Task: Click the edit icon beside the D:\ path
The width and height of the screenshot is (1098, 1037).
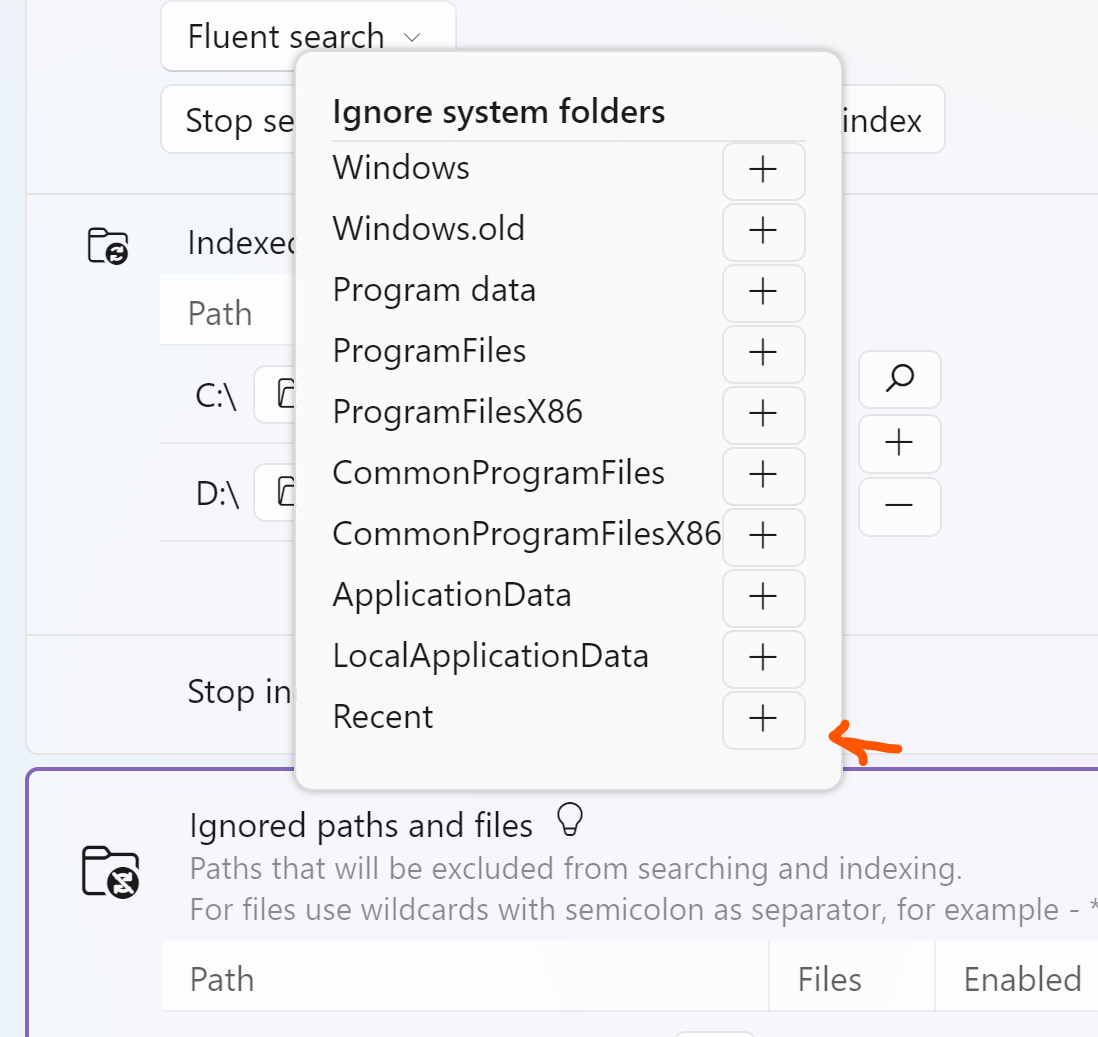Action: click(283, 492)
